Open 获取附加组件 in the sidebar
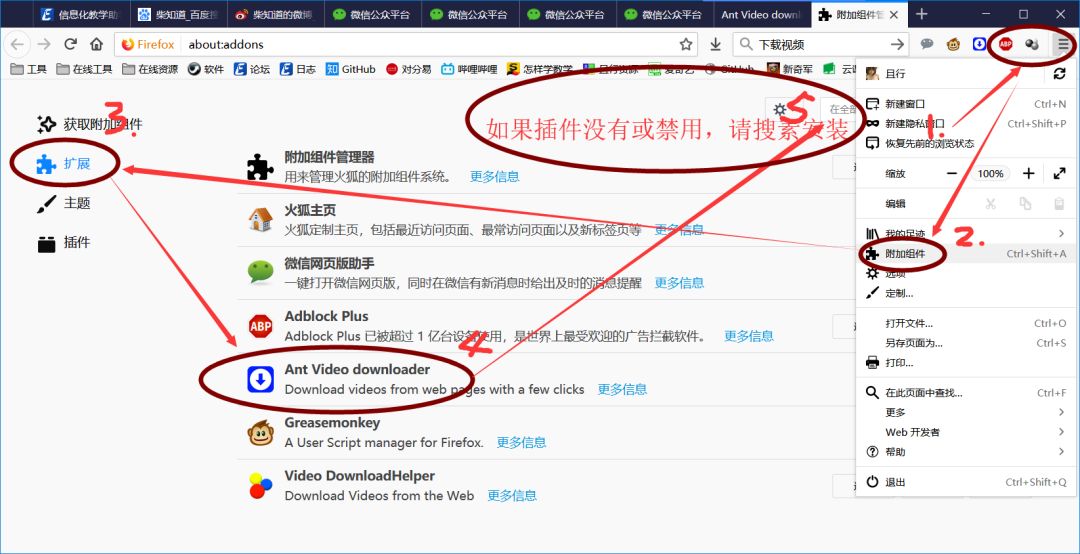 90,125
